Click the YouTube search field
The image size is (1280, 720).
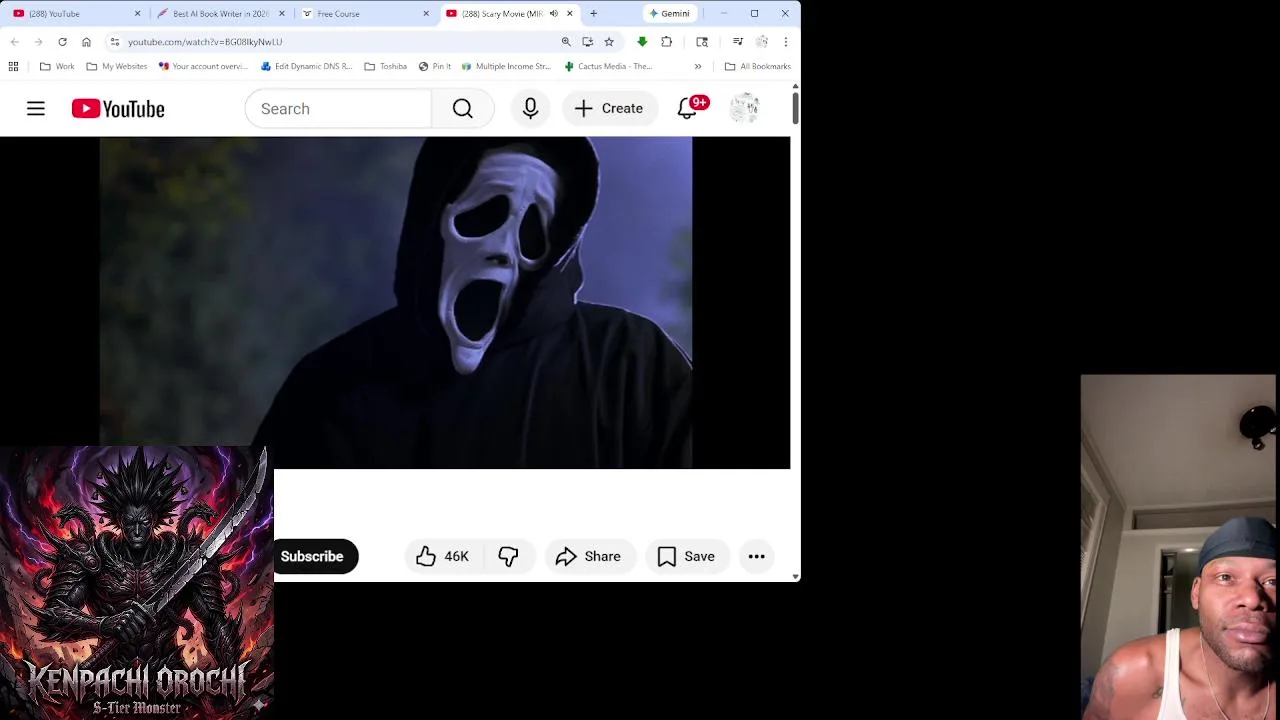click(x=338, y=108)
